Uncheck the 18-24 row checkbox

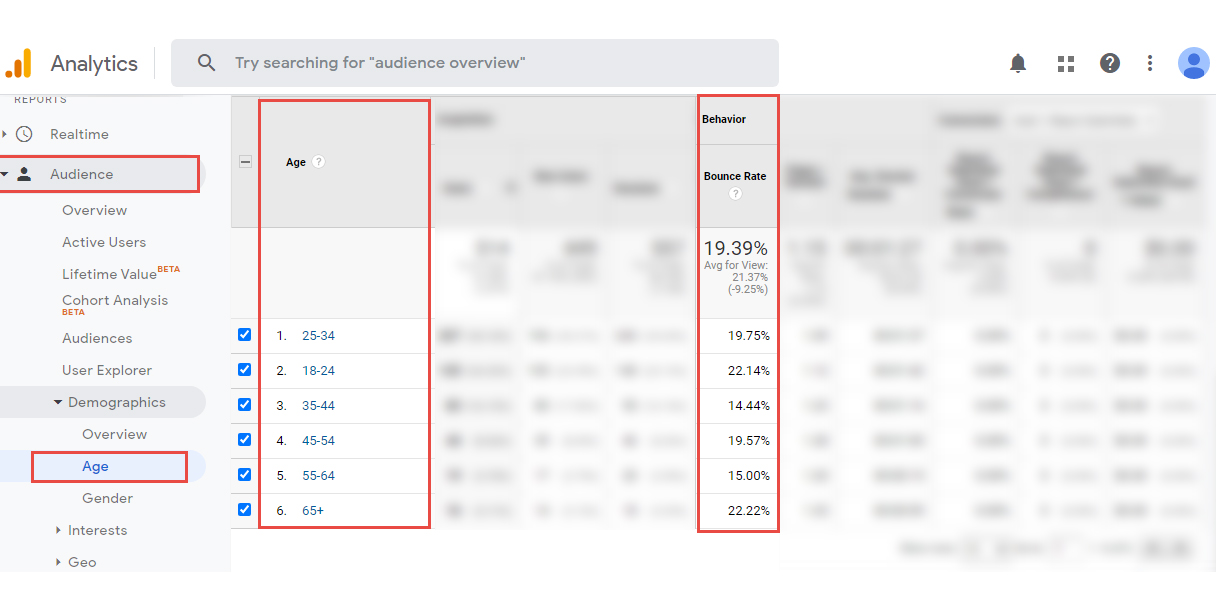(x=245, y=370)
